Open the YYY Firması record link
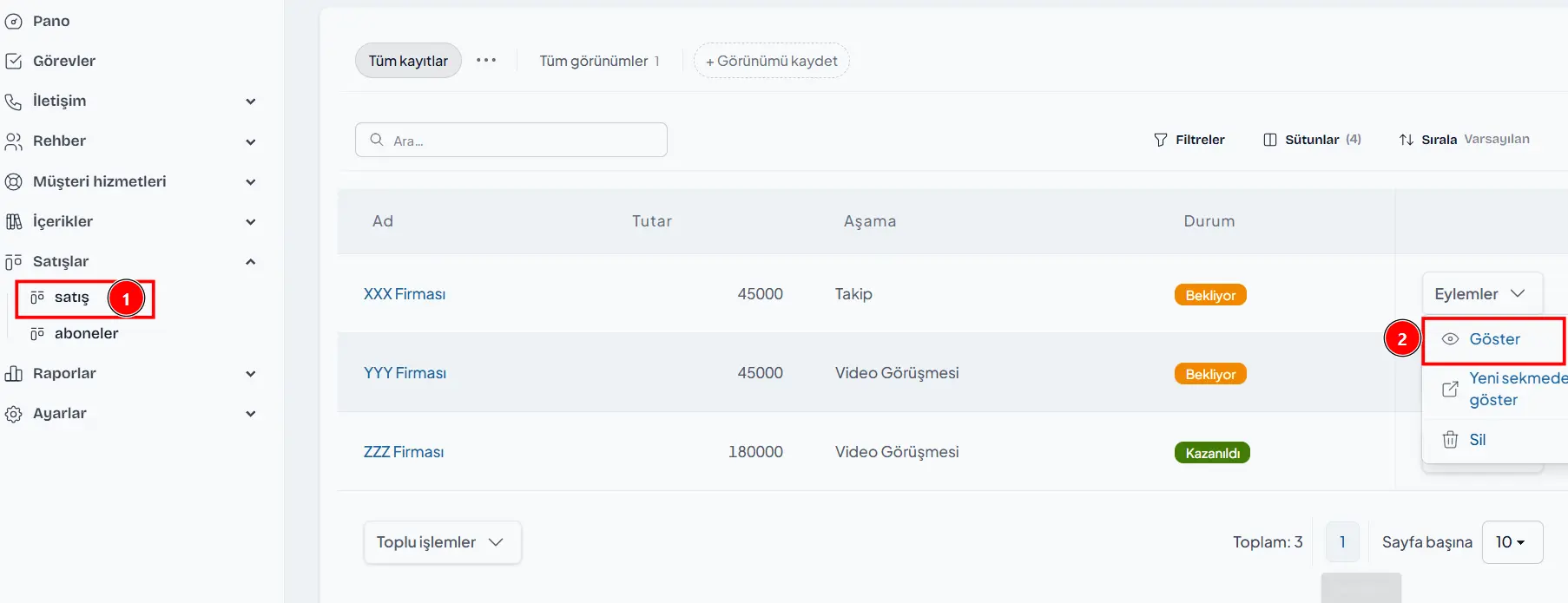Screen dimensions: 1568x603 [x=405, y=373]
